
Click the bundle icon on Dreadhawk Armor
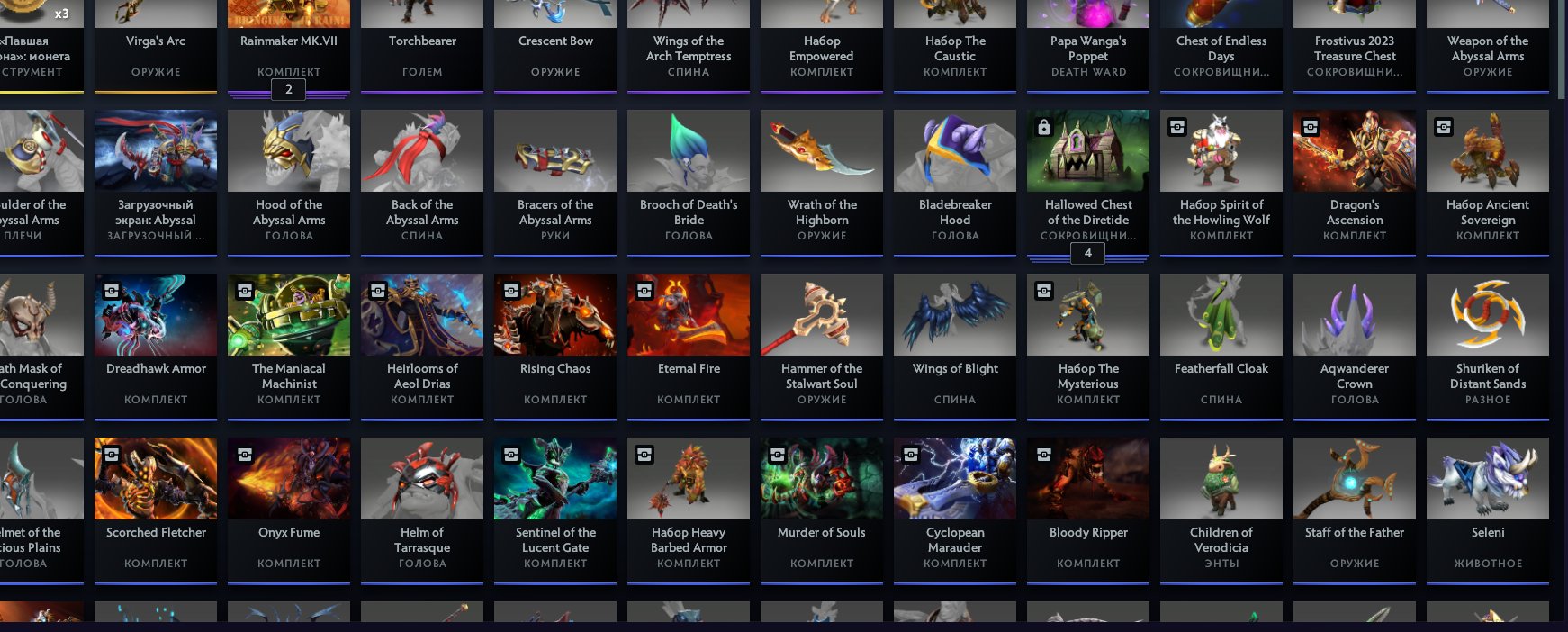(x=111, y=291)
